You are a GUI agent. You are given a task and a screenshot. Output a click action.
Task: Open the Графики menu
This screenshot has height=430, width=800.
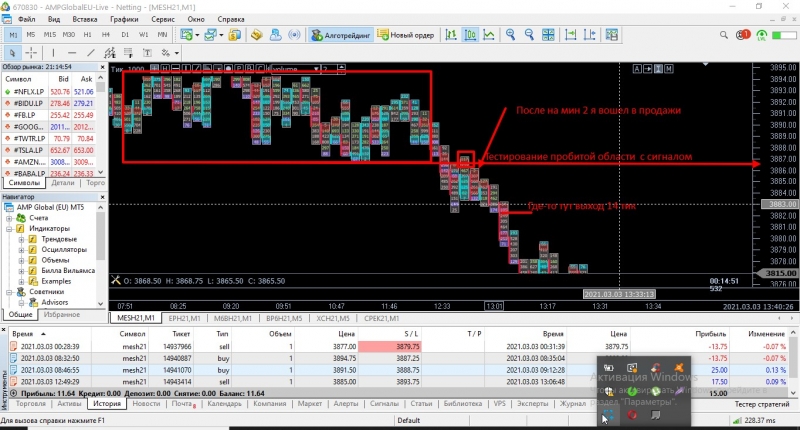[x=124, y=19]
